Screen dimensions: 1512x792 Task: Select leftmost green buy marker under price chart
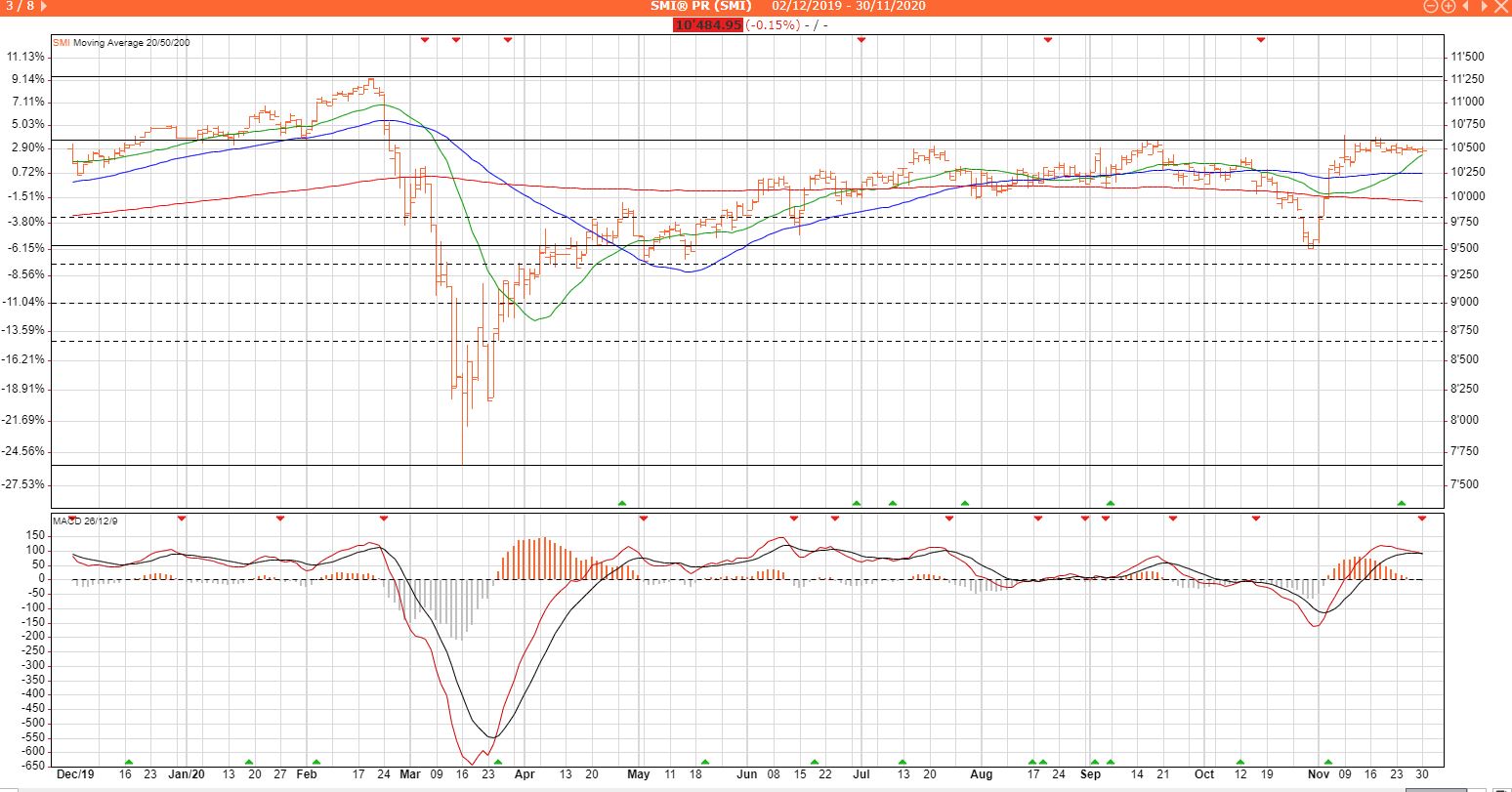[x=622, y=503]
